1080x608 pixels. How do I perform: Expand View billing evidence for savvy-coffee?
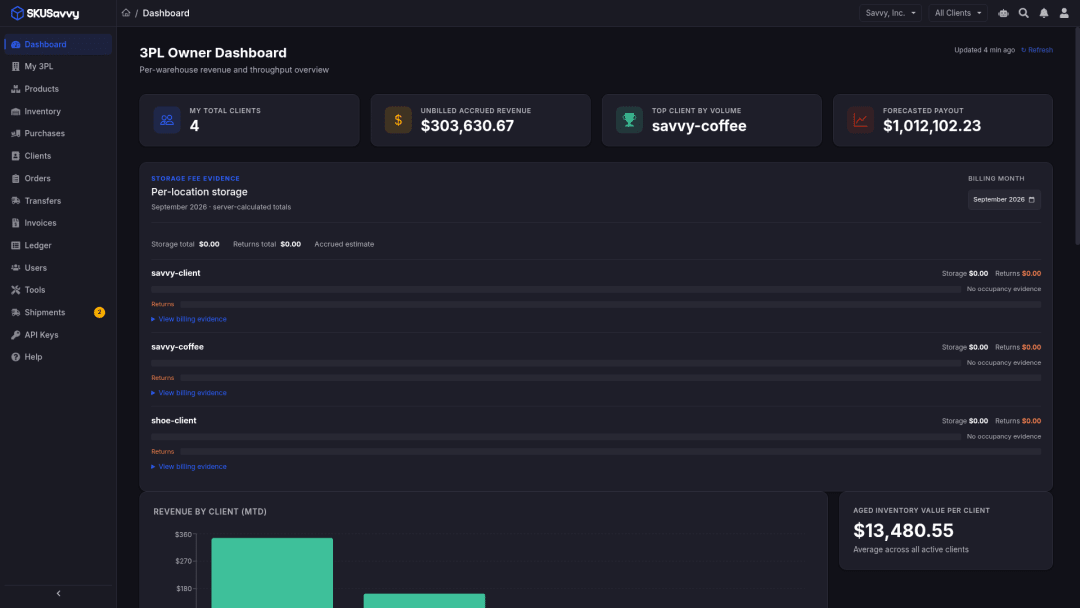(189, 393)
